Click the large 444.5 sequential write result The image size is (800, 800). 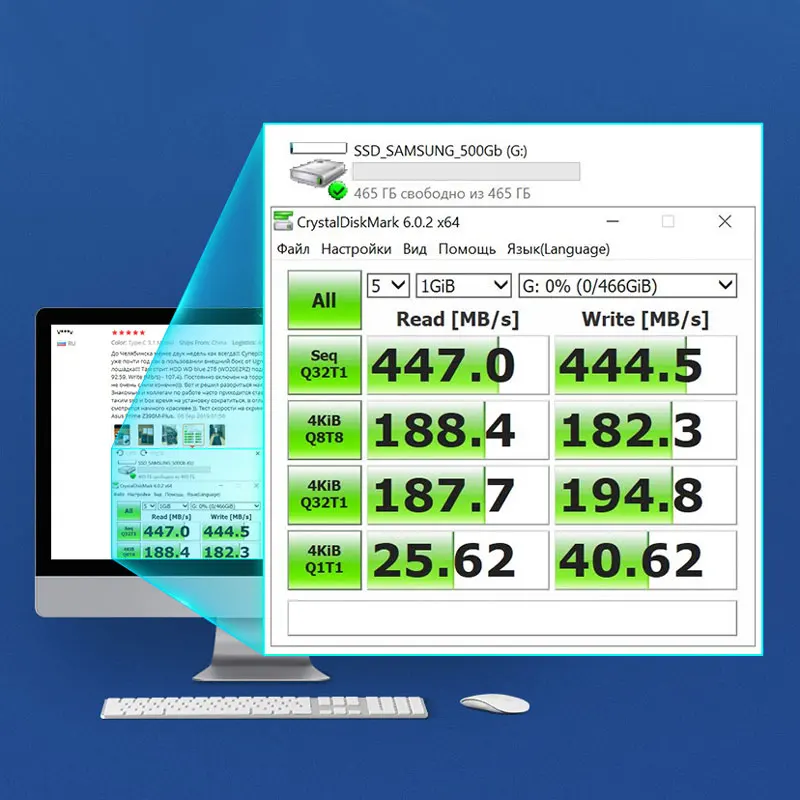click(x=645, y=365)
